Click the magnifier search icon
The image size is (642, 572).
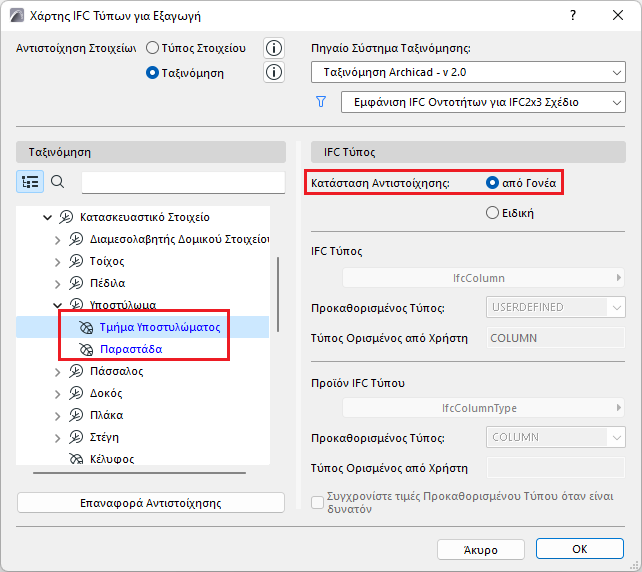click(x=58, y=181)
